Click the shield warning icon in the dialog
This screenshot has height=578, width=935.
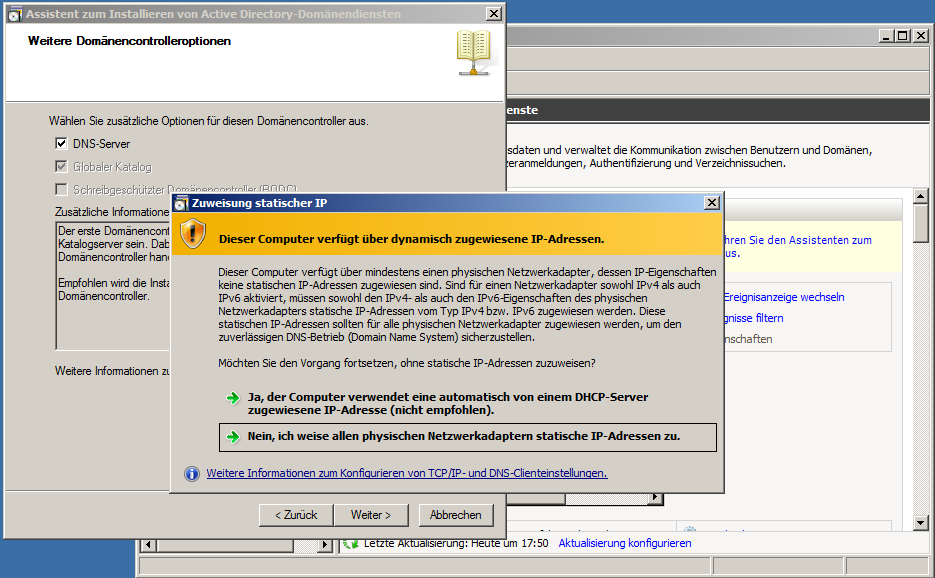(193, 233)
